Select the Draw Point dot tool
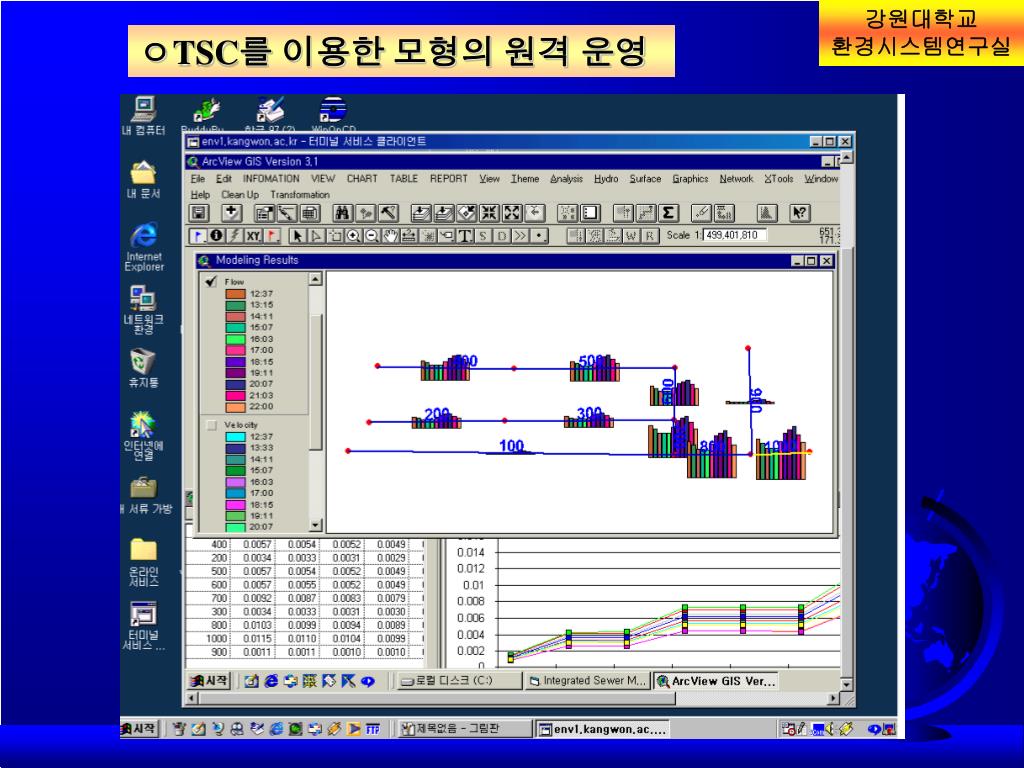The image size is (1024, 768). (x=539, y=236)
